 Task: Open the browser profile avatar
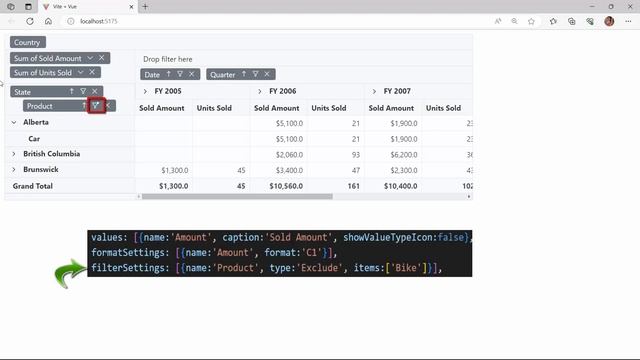coord(609,21)
